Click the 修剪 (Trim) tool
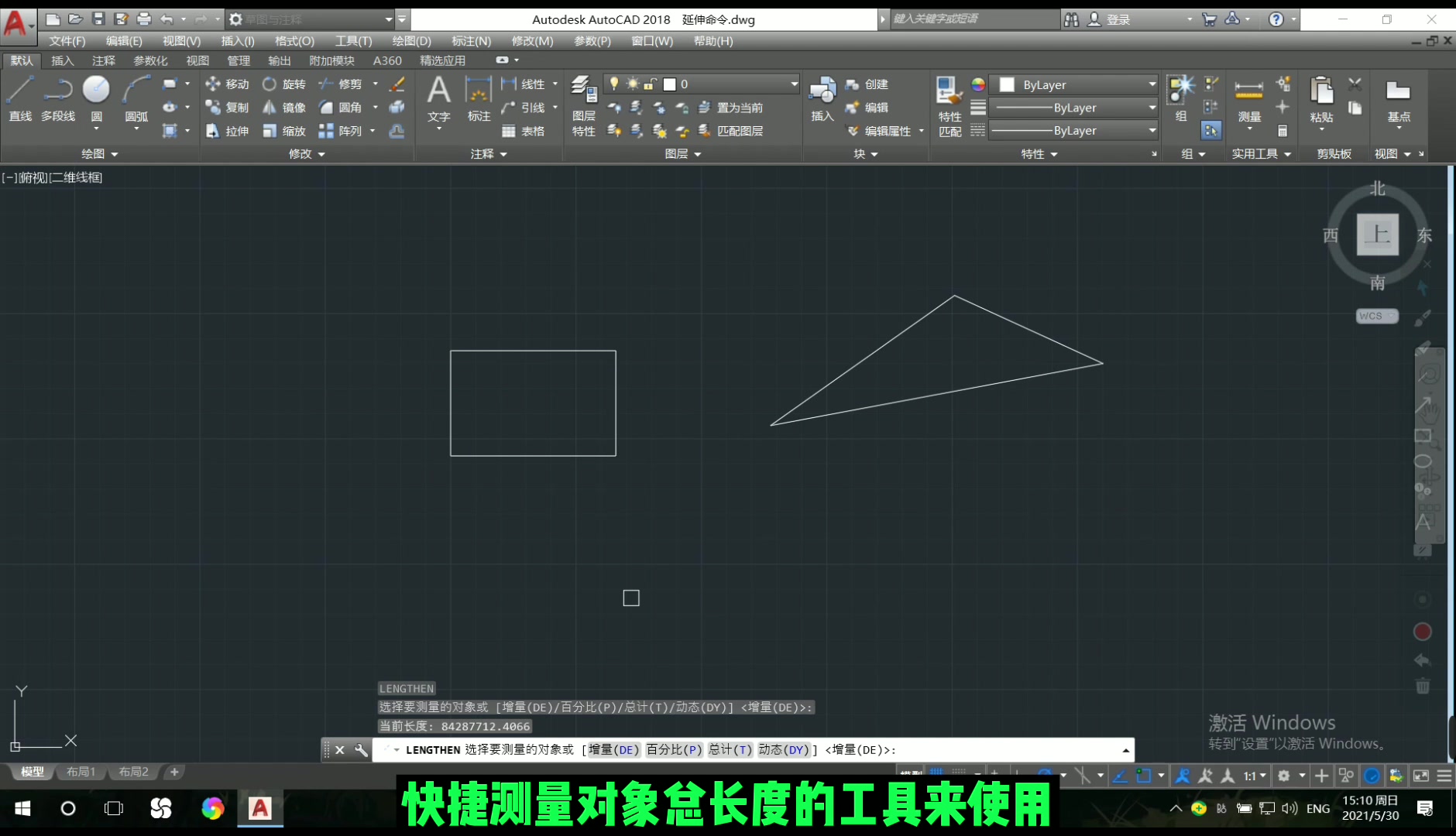1456x836 pixels. (x=341, y=84)
